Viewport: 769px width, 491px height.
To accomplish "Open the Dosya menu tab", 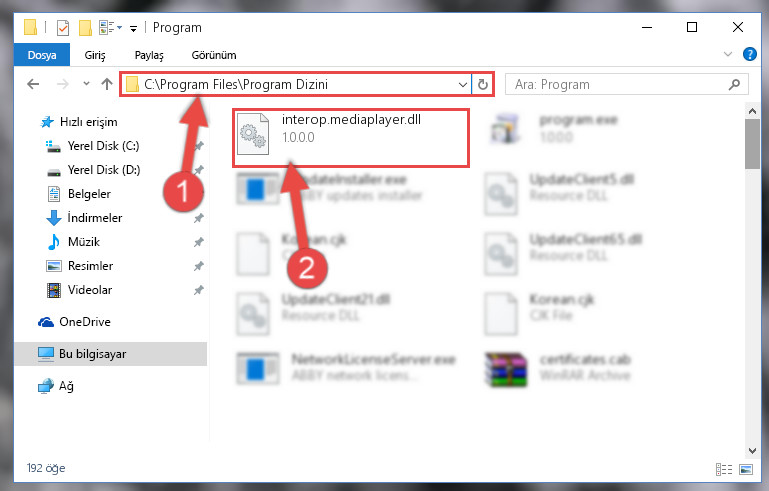I will [42, 55].
